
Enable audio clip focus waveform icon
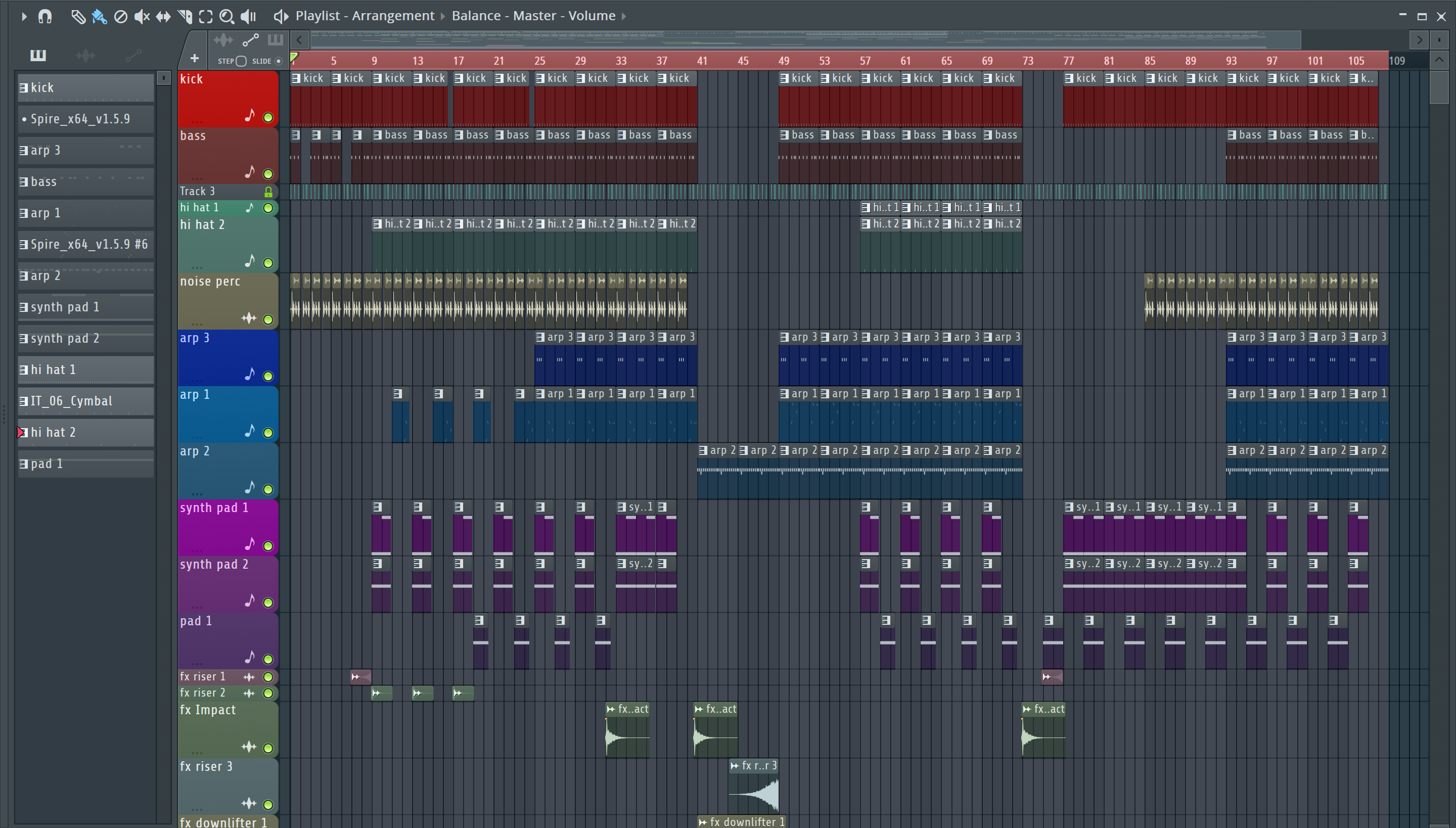pos(223,40)
